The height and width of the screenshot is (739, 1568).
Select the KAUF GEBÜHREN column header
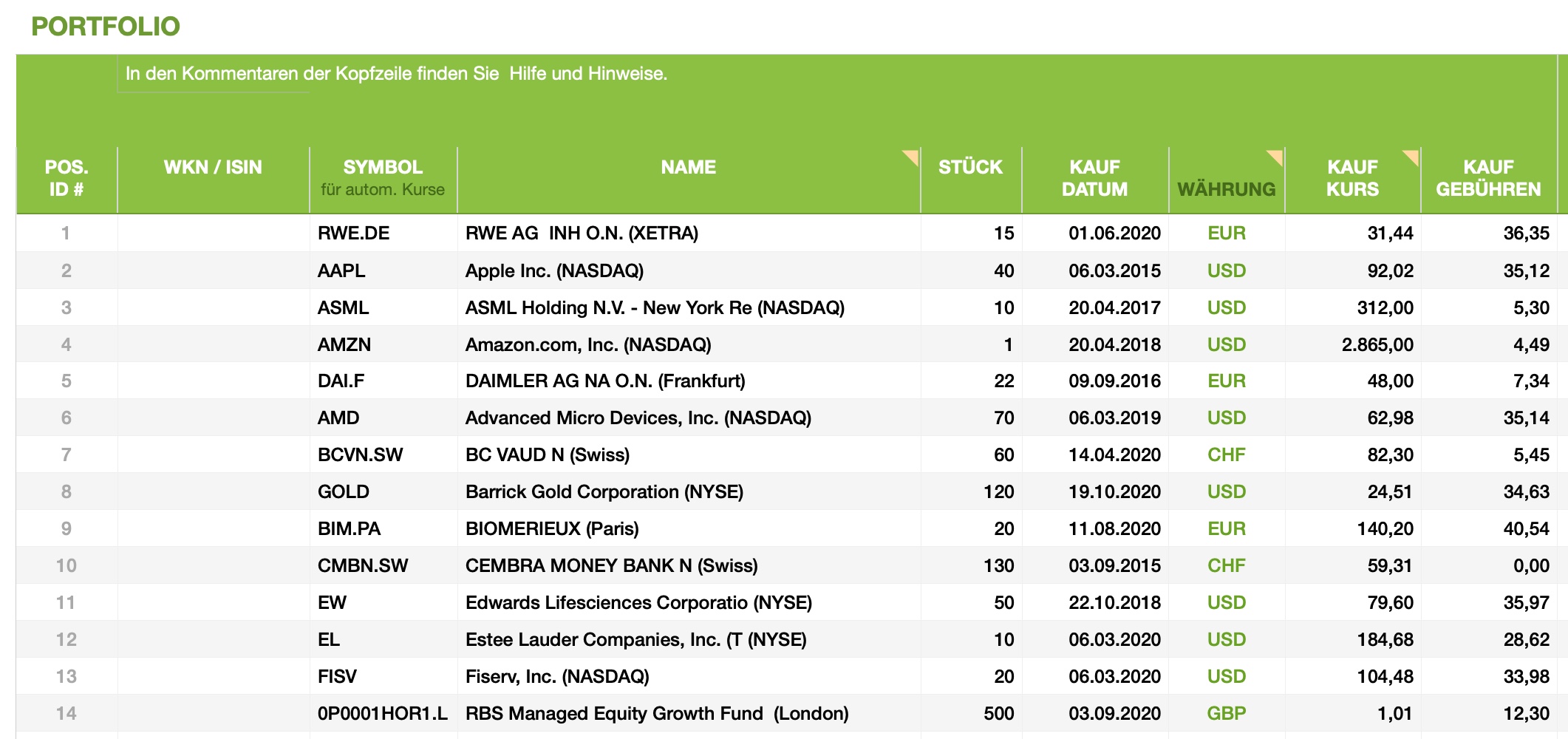coord(1488,178)
